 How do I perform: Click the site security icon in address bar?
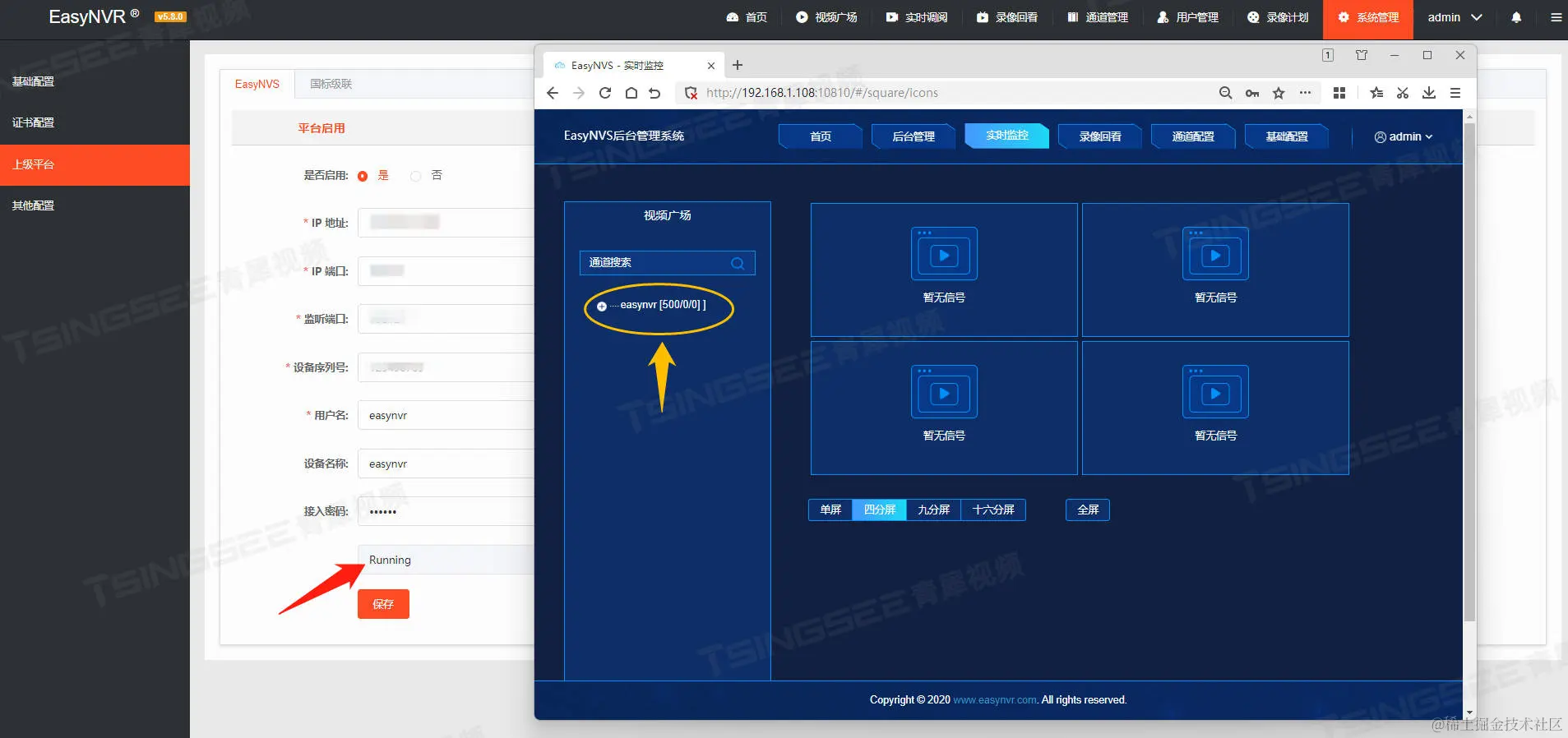pos(691,93)
